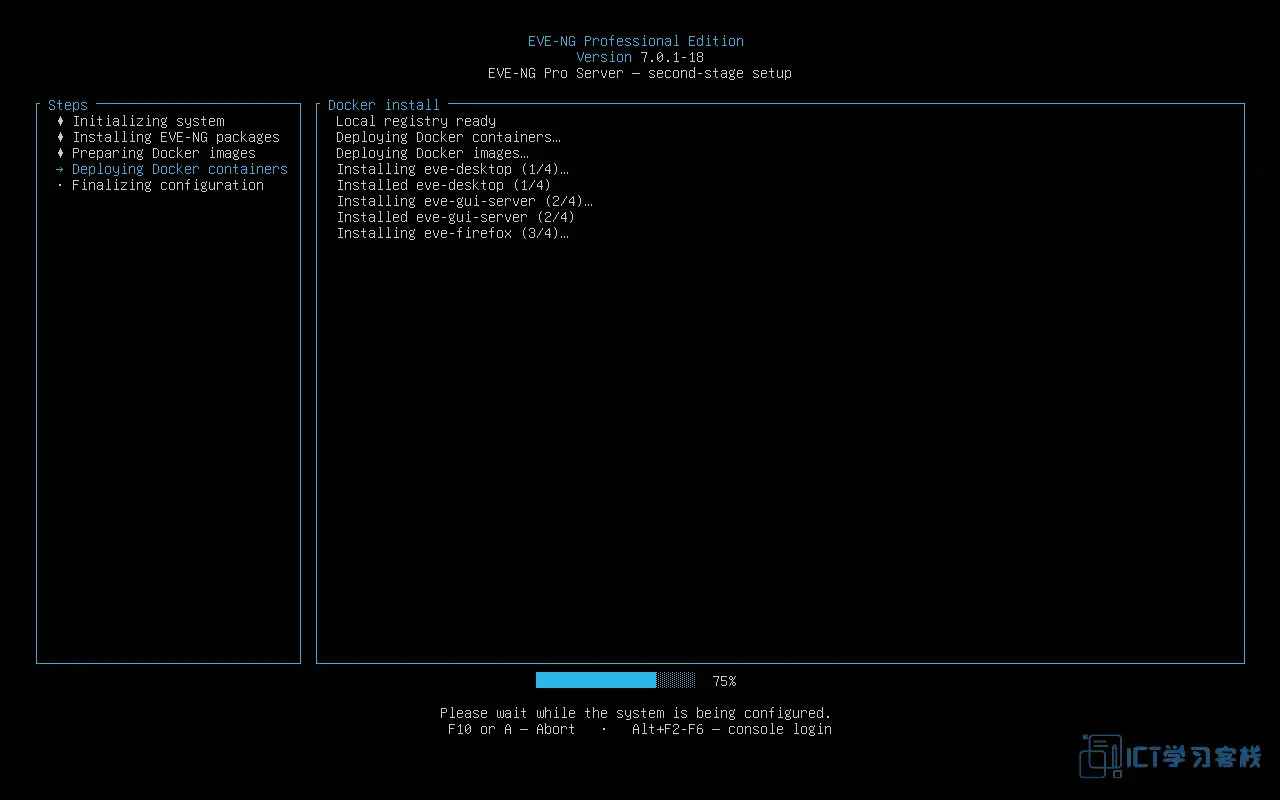
Task: Click the 'Deploying Docker images…' log line
Action: point(432,153)
